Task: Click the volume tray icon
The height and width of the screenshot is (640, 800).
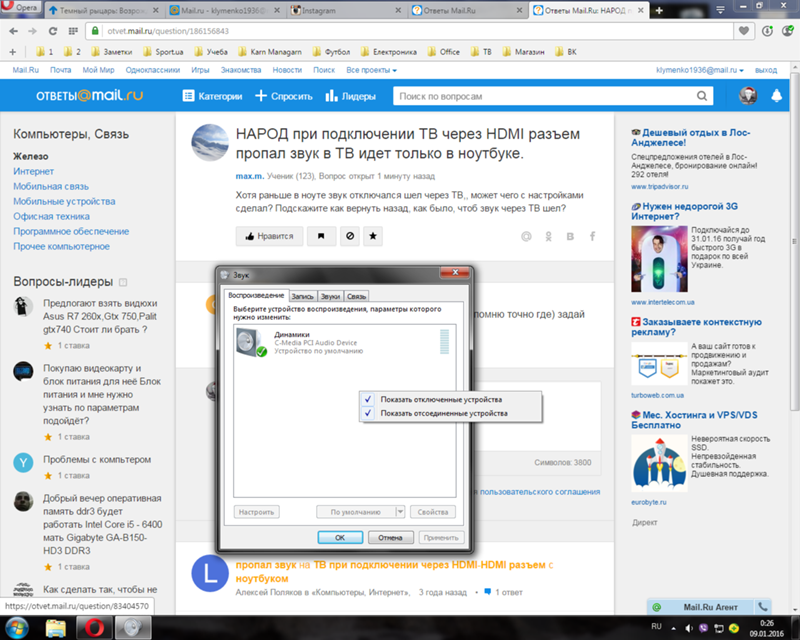Action: [689, 628]
